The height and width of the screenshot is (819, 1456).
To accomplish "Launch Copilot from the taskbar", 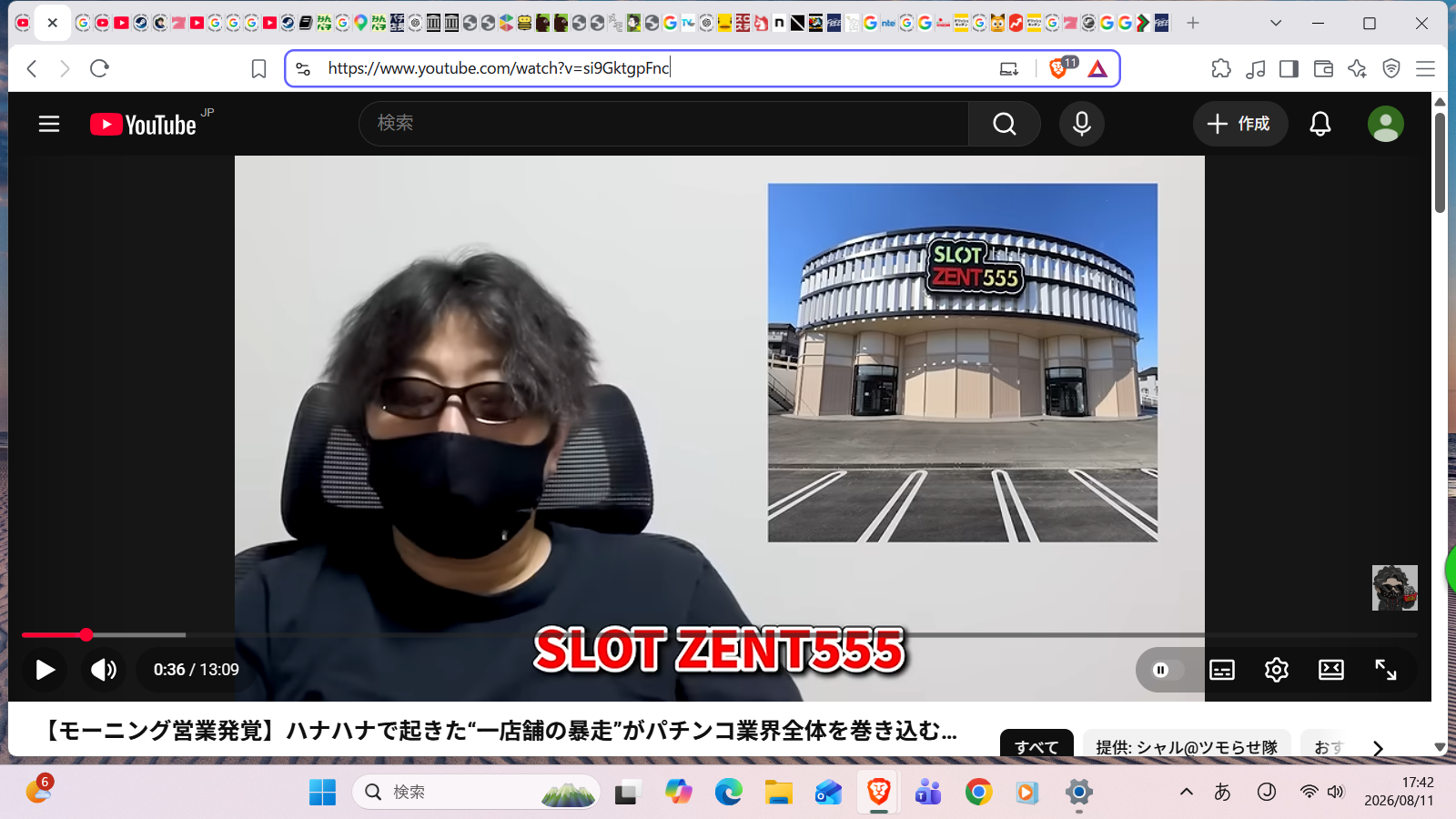I will pos(678,793).
